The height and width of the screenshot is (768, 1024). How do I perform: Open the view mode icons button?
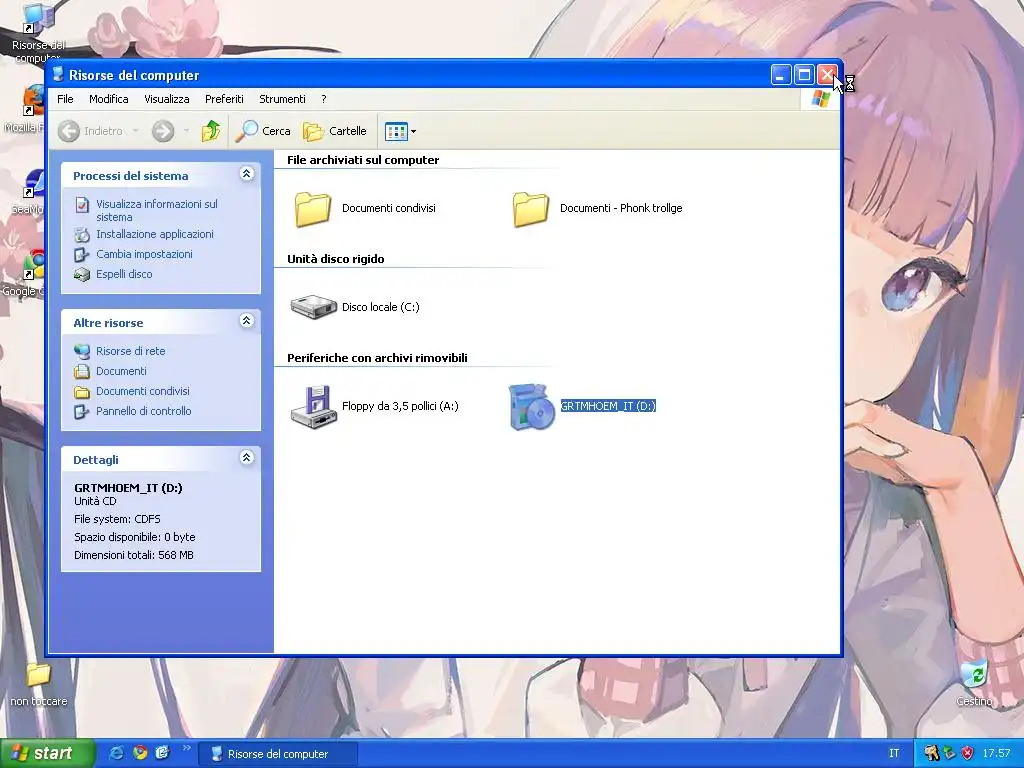pyautogui.click(x=396, y=131)
